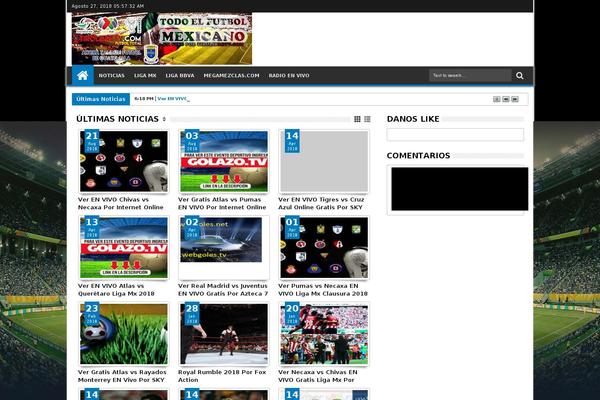Click the Agosto 27, 2018 date text

tap(108, 6)
